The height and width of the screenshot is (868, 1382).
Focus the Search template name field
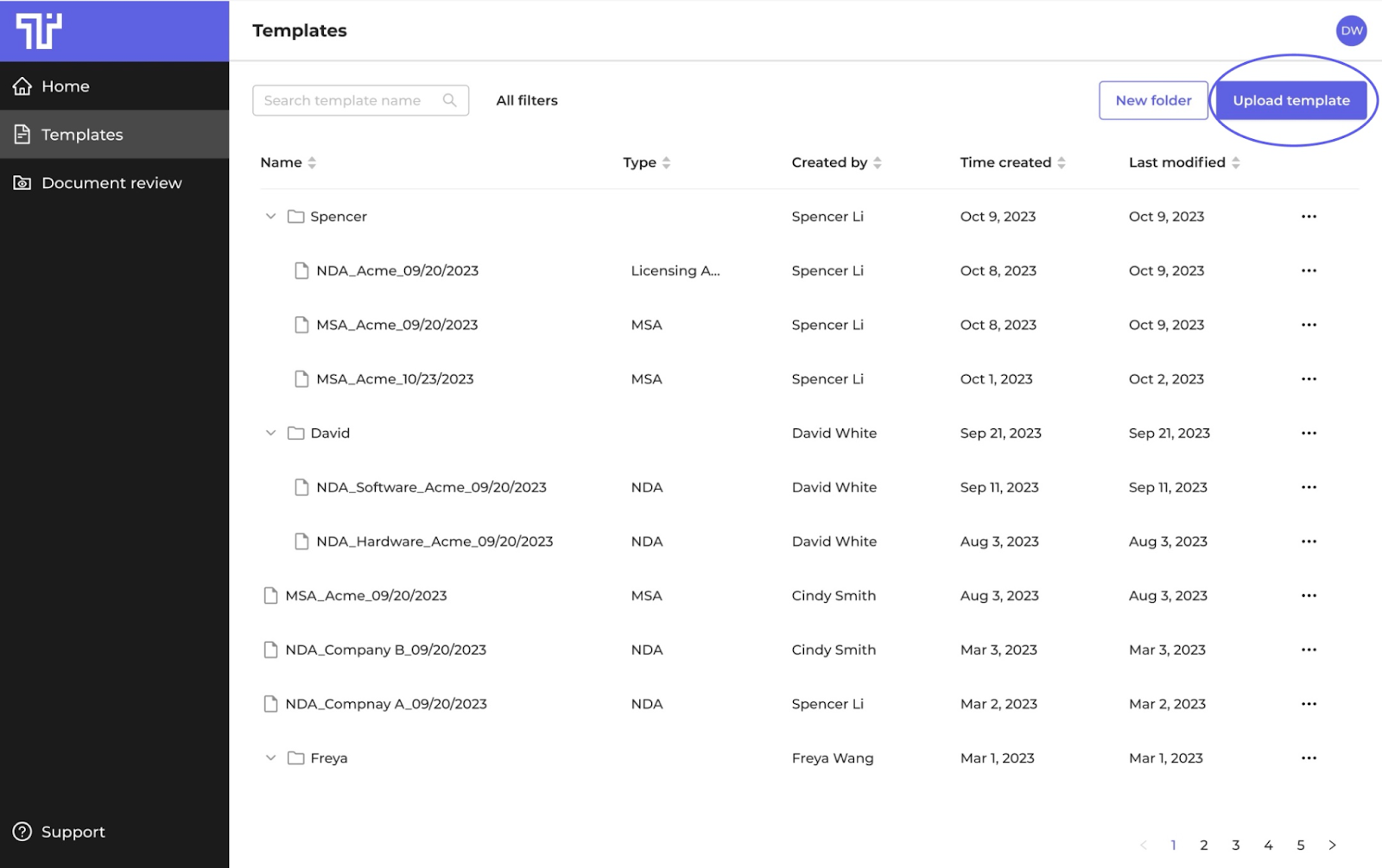tap(360, 100)
